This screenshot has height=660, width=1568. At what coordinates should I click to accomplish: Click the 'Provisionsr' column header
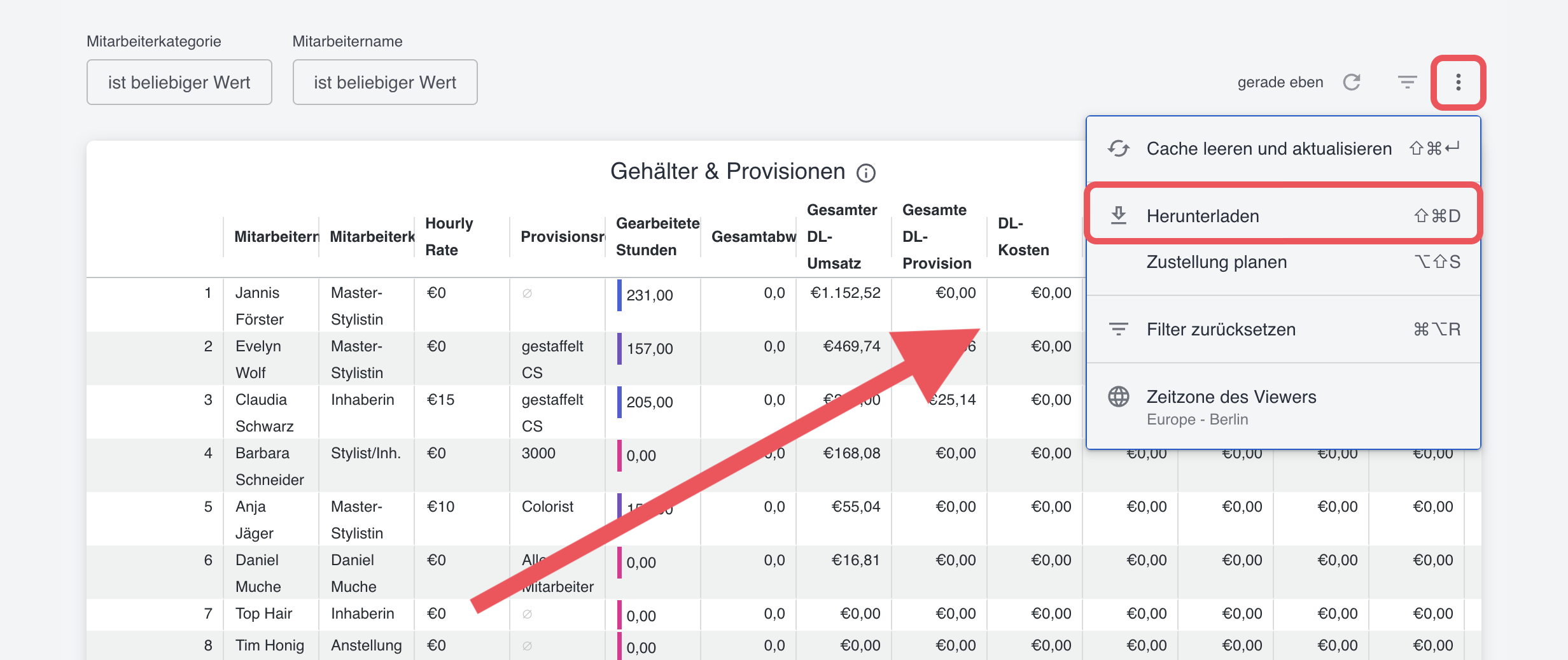(x=557, y=237)
